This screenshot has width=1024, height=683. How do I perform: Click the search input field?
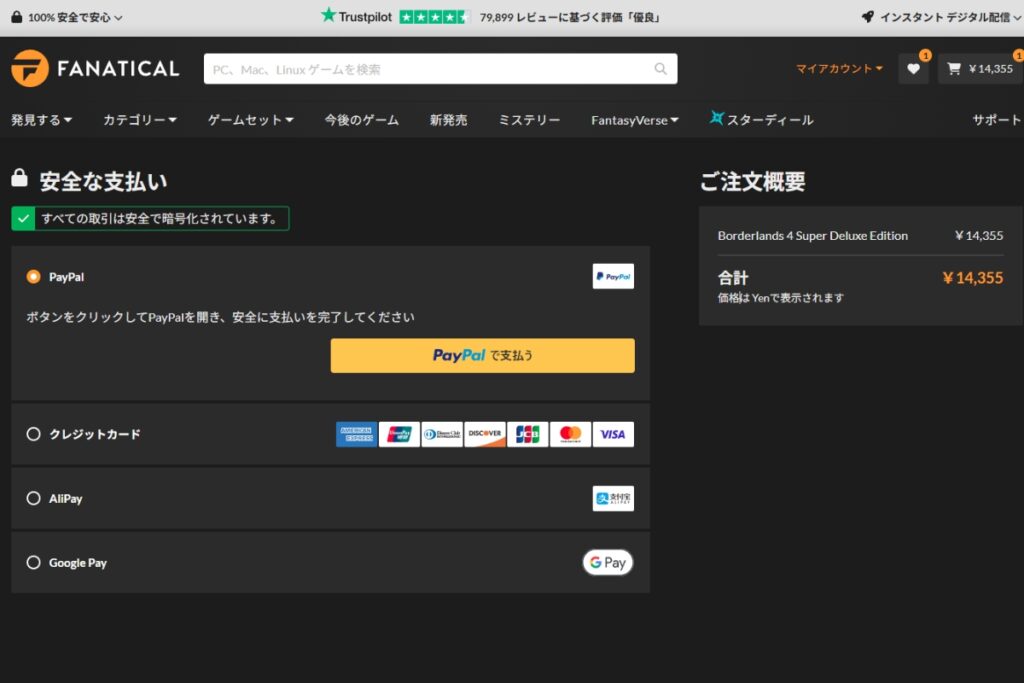pyautogui.click(x=440, y=69)
